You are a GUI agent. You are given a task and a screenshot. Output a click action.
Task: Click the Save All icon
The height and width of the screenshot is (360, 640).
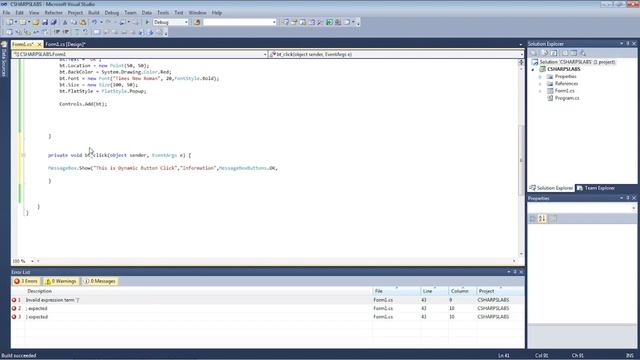click(53, 22)
